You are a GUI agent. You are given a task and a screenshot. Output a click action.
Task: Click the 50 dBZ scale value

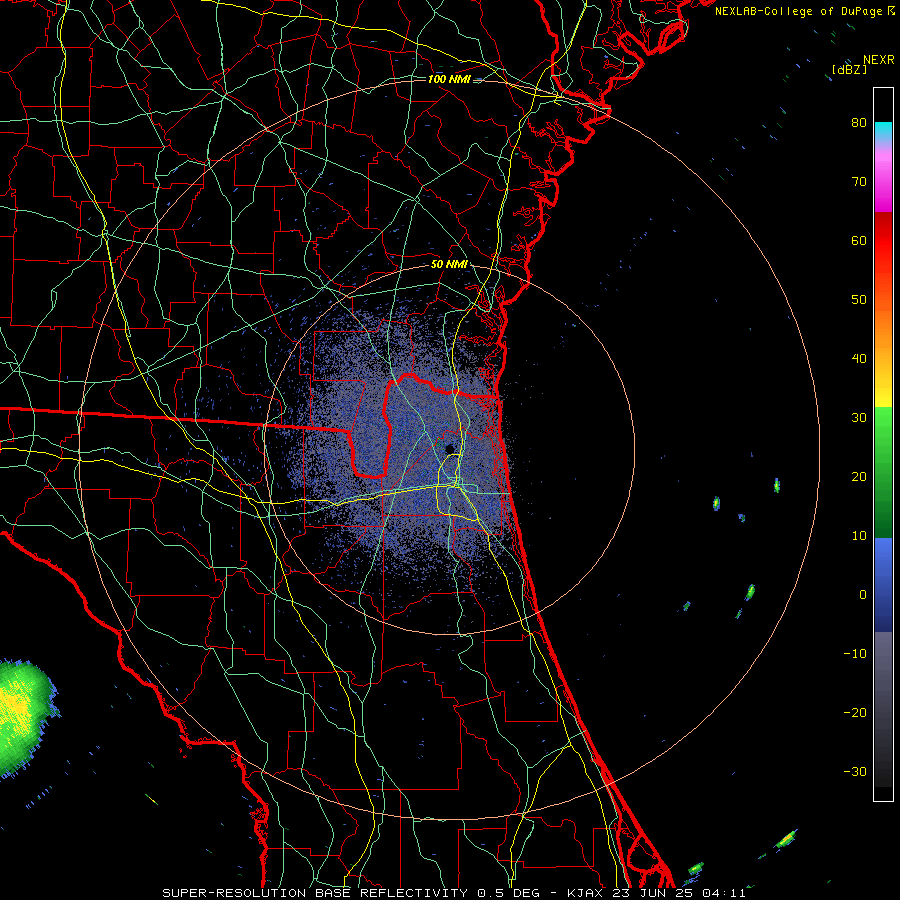tap(859, 300)
